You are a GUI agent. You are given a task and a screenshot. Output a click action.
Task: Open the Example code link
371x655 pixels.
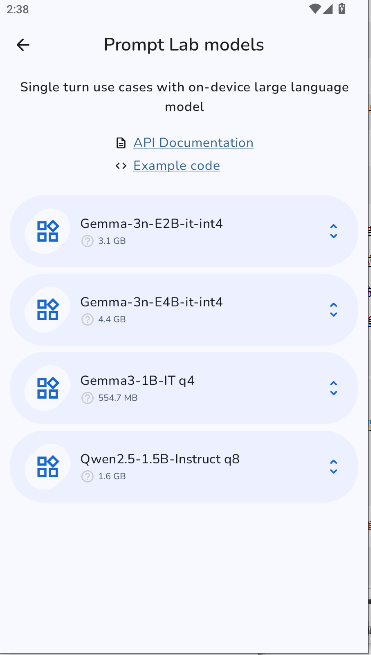[176, 166]
